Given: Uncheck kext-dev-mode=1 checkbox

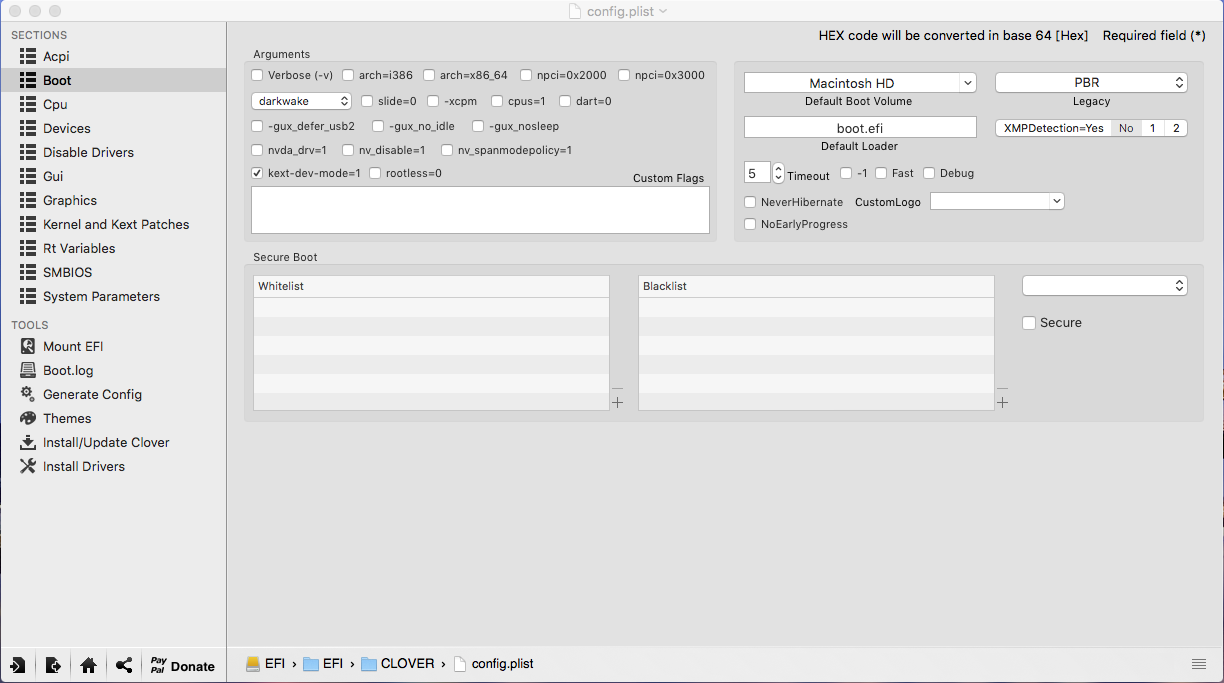Looking at the screenshot, I should pyautogui.click(x=257, y=173).
